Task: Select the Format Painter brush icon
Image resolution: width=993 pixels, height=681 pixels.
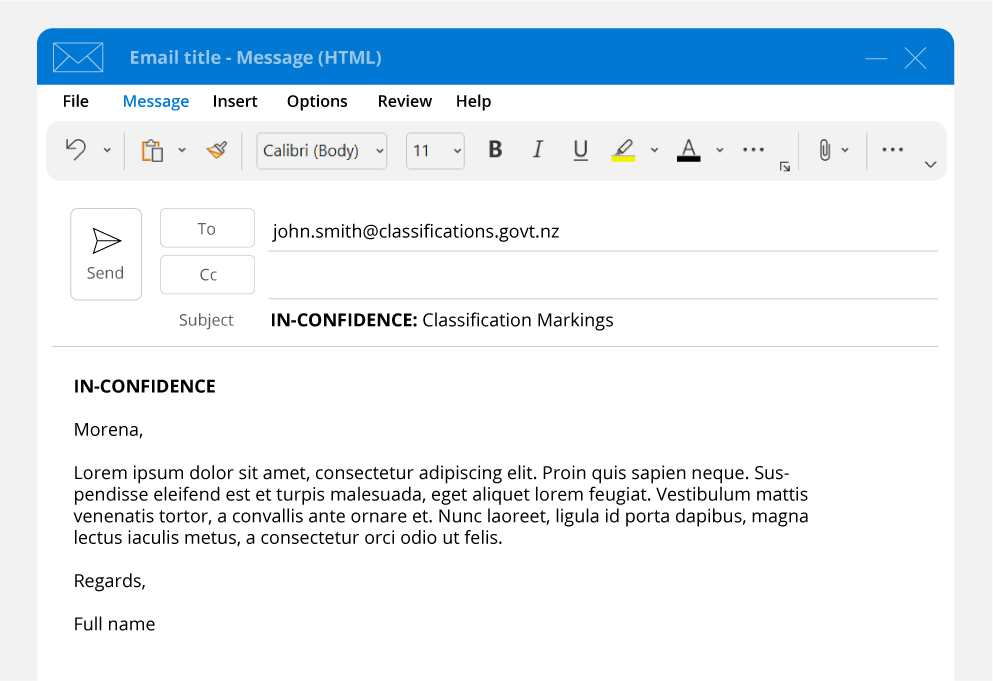Action: click(x=217, y=150)
